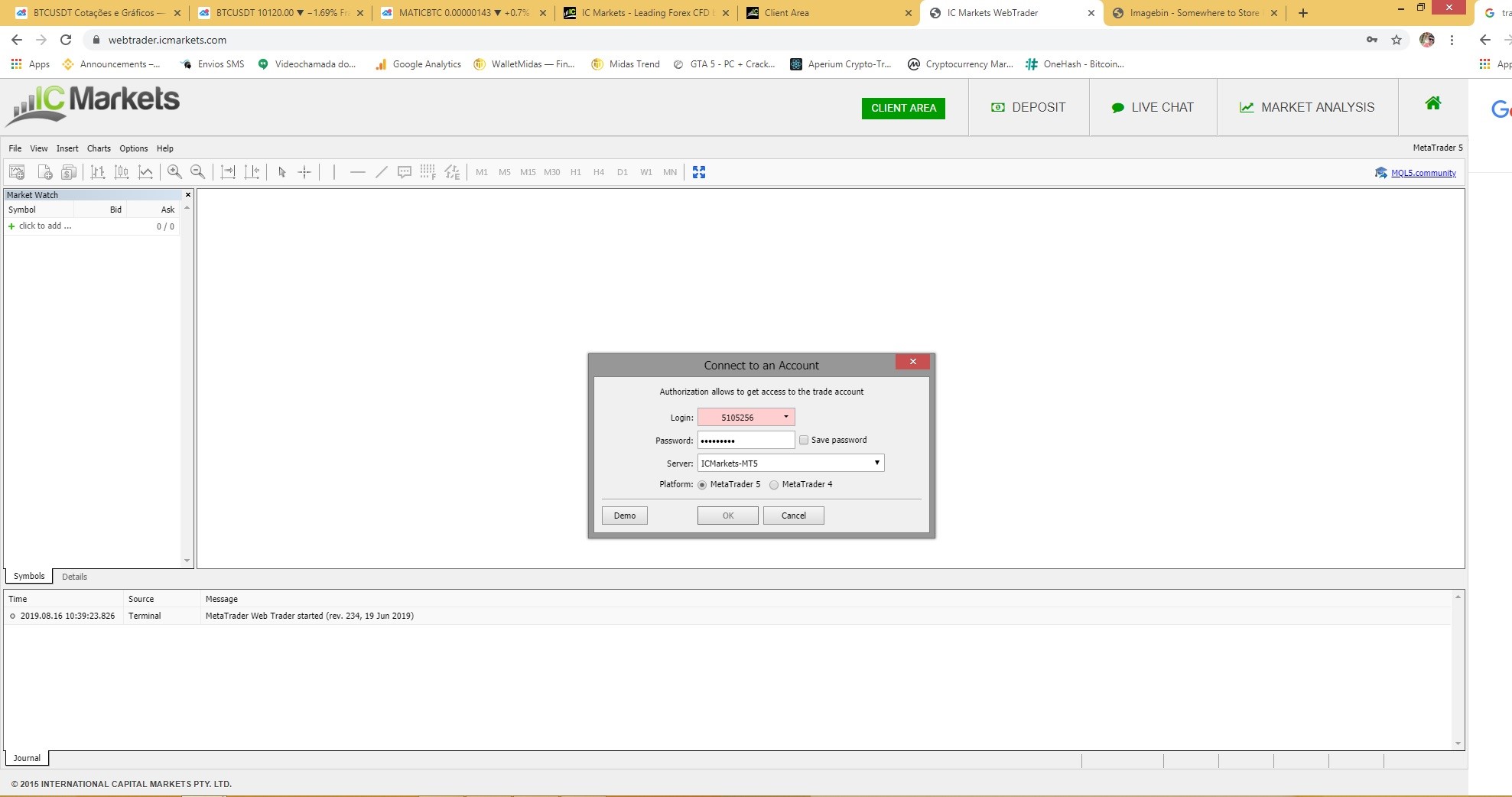This screenshot has width=1512, height=797.
Task: Enable the Save password checkbox
Action: (804, 440)
